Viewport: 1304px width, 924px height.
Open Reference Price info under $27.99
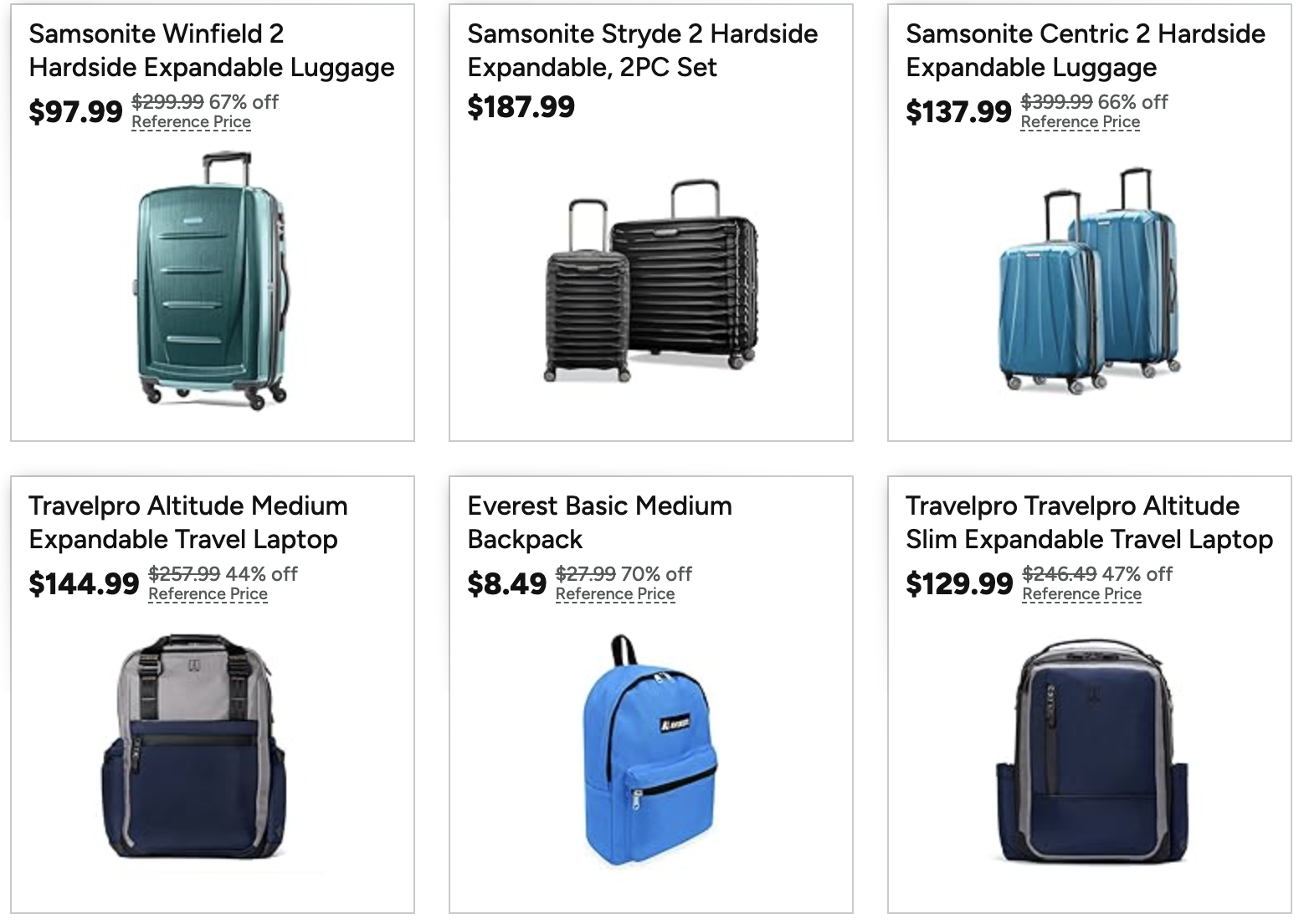(614, 594)
